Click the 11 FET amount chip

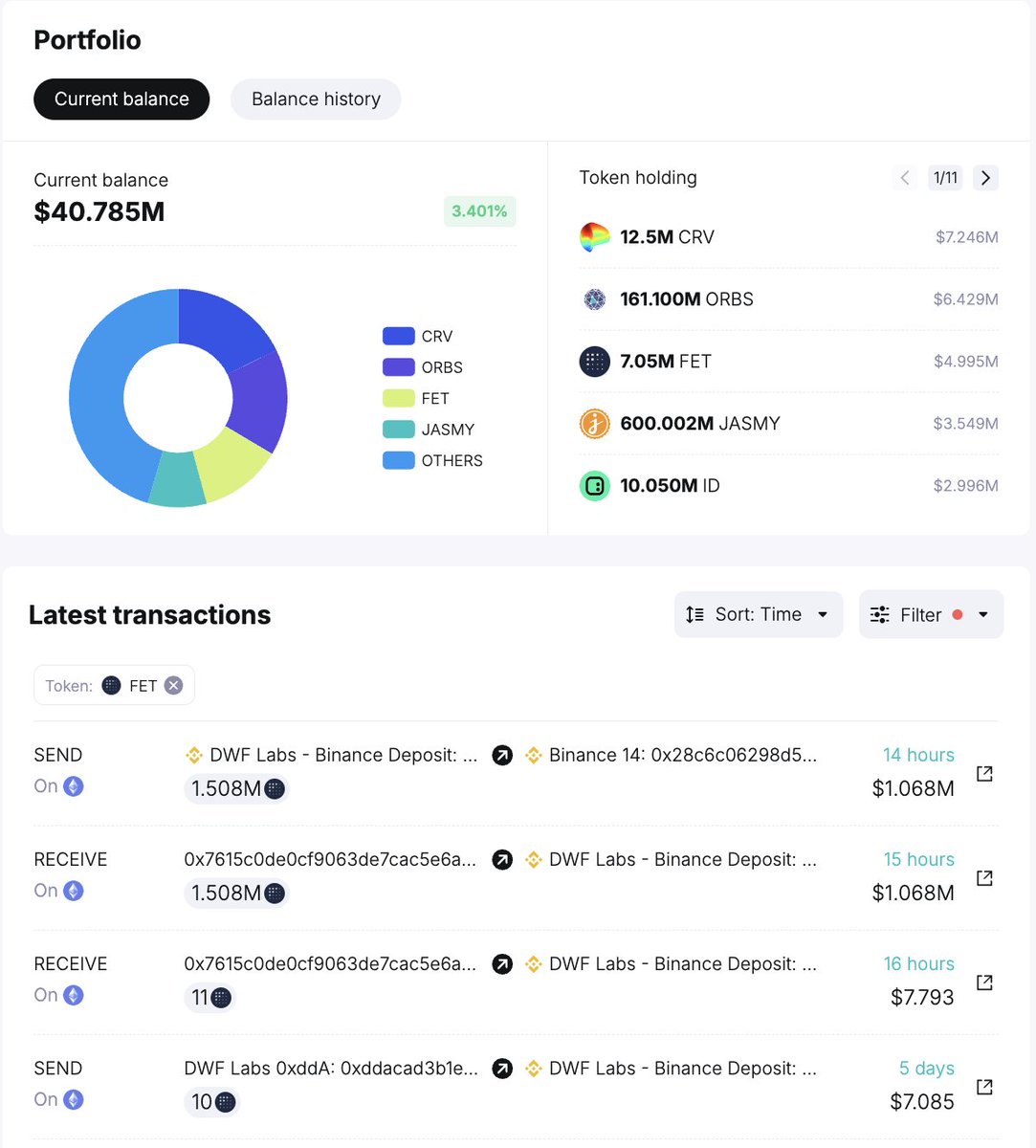209,998
